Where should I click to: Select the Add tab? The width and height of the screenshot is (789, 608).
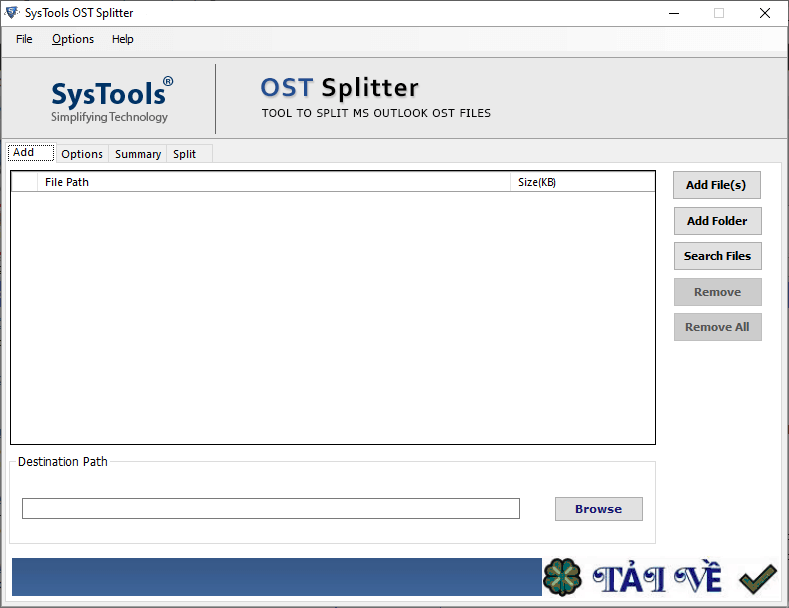point(31,153)
